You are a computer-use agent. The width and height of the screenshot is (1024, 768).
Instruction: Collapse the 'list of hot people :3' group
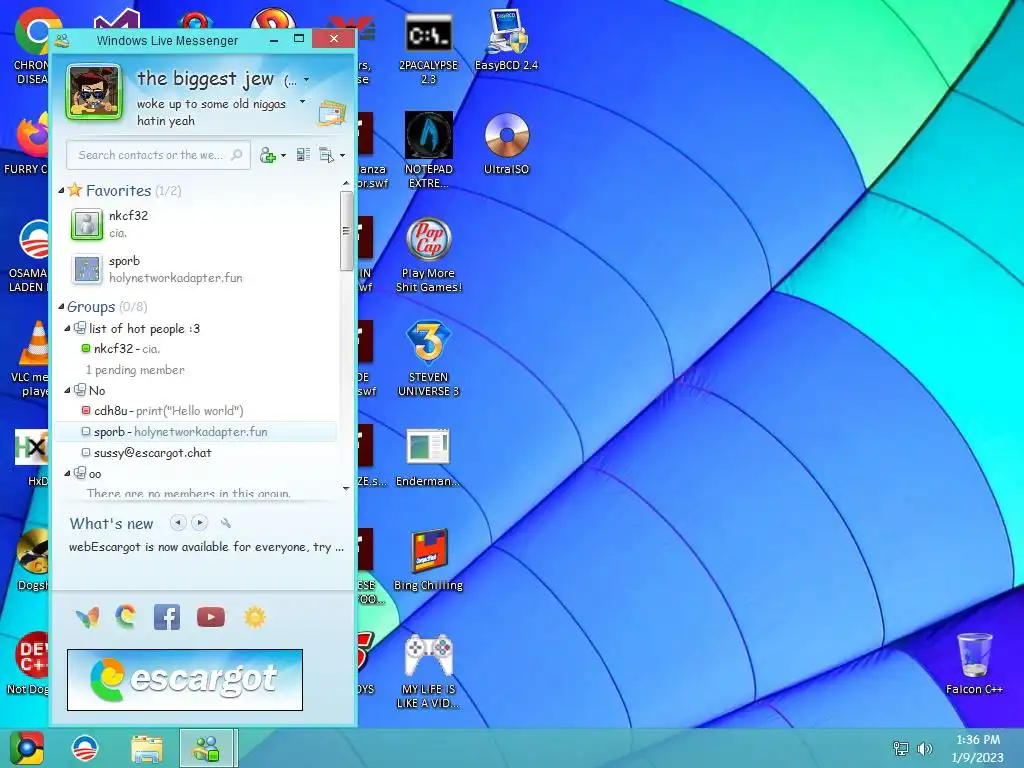(67, 328)
